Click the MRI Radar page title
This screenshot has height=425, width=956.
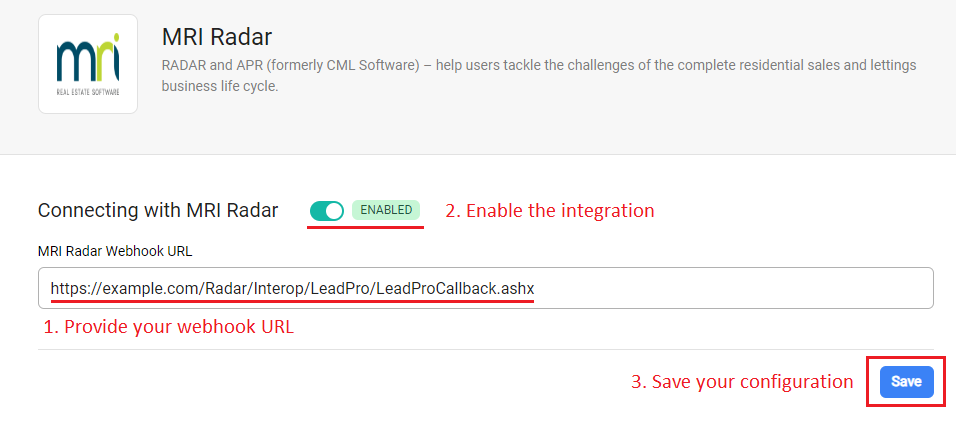point(217,37)
